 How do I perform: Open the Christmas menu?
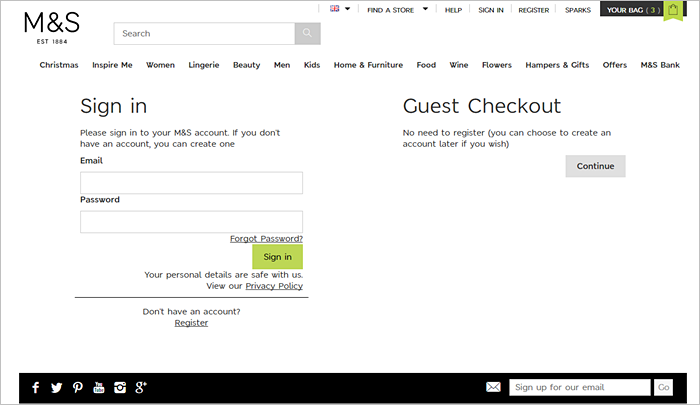point(59,65)
